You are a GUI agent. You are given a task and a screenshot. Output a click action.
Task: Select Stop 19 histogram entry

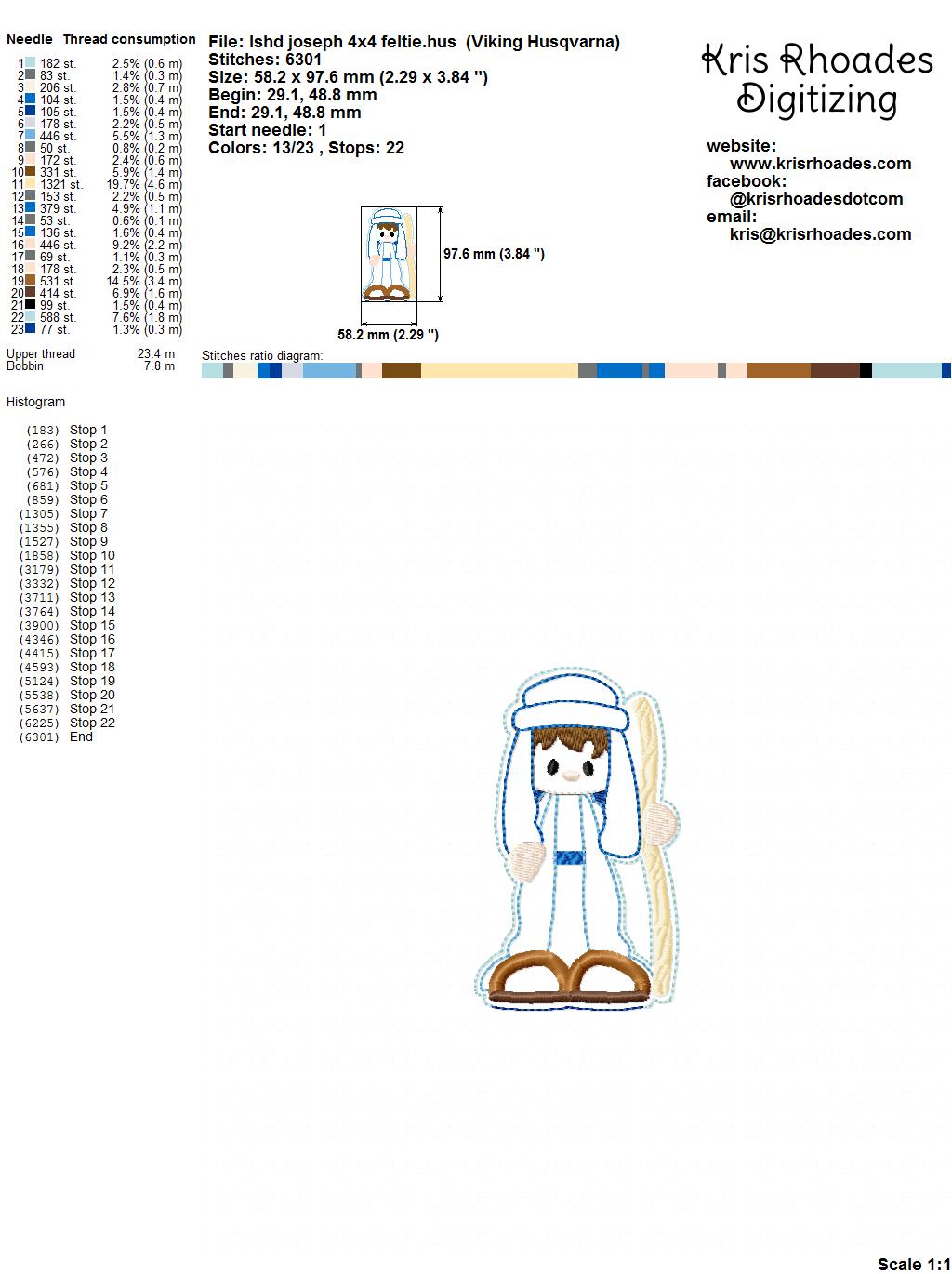(x=67, y=681)
